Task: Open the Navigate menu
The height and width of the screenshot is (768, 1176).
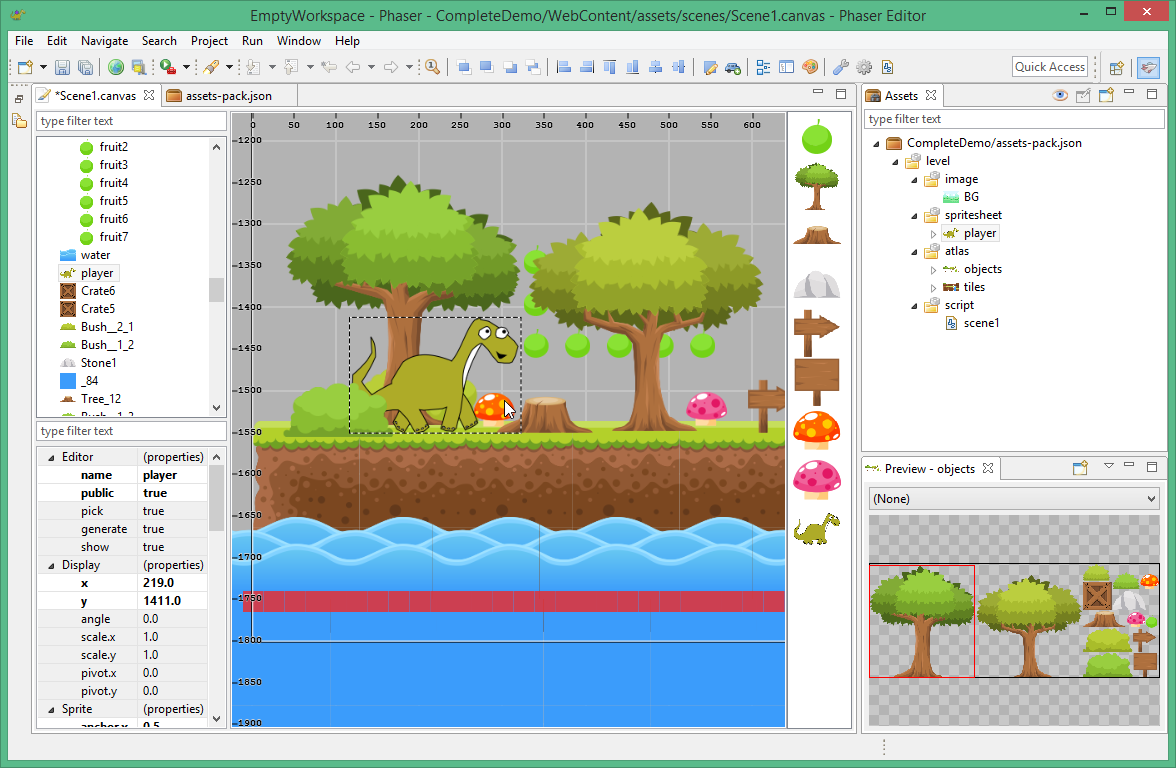Action: tap(104, 40)
